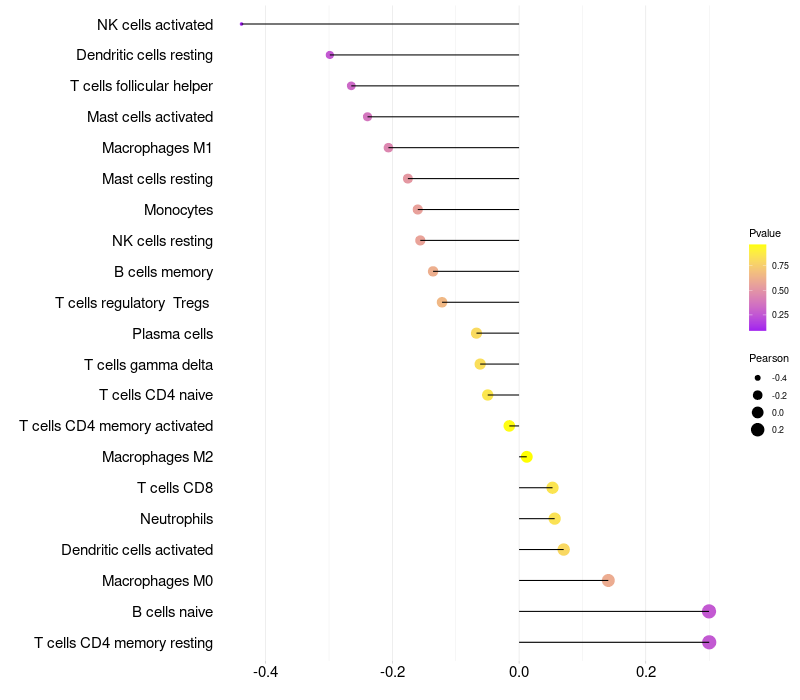
Task: Click the 0.2 x-axis tick label
Action: tap(645, 672)
